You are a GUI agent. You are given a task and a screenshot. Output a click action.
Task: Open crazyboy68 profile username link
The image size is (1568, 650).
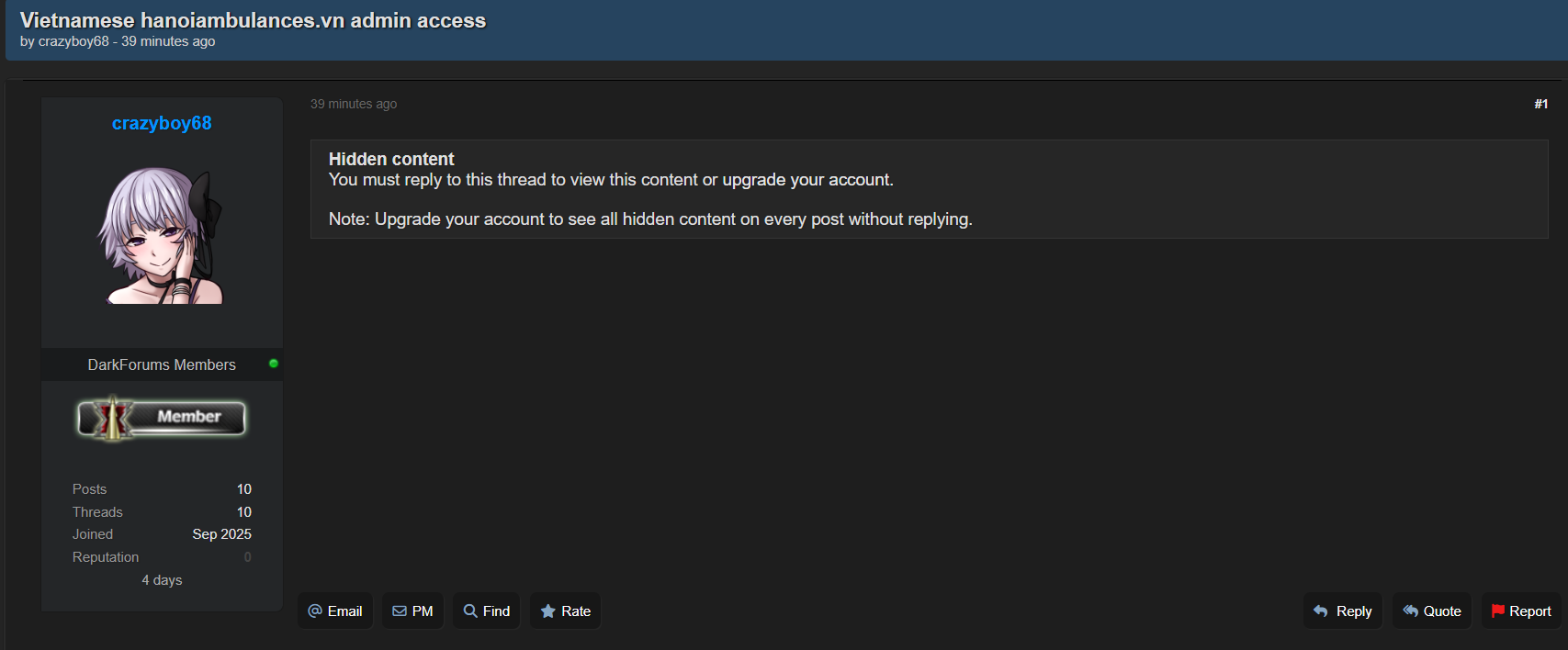tap(162, 123)
